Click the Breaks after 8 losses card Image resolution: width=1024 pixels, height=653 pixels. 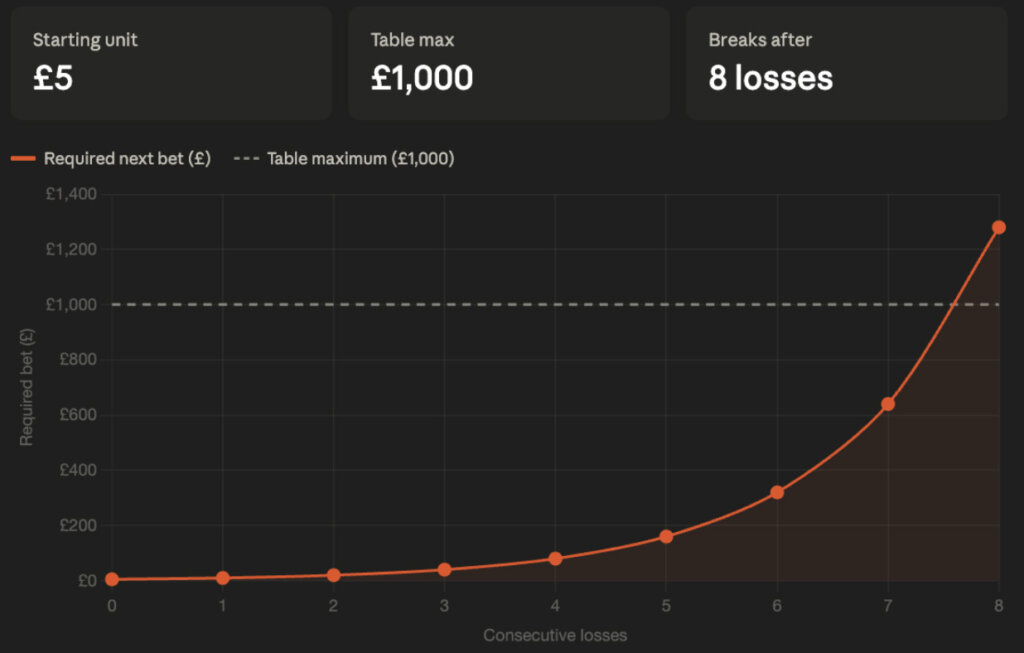coord(846,63)
